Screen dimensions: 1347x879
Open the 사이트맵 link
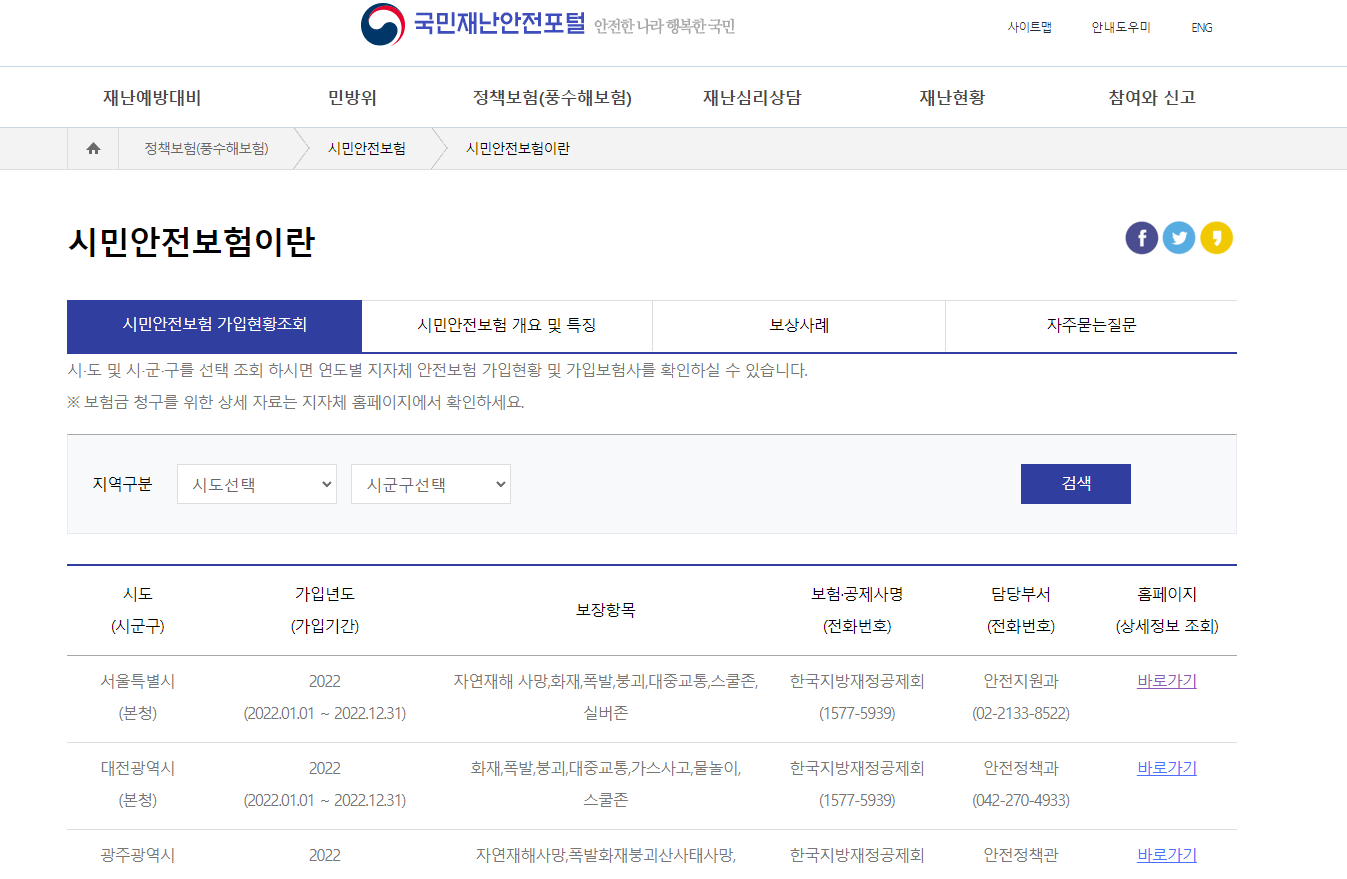tap(1029, 27)
